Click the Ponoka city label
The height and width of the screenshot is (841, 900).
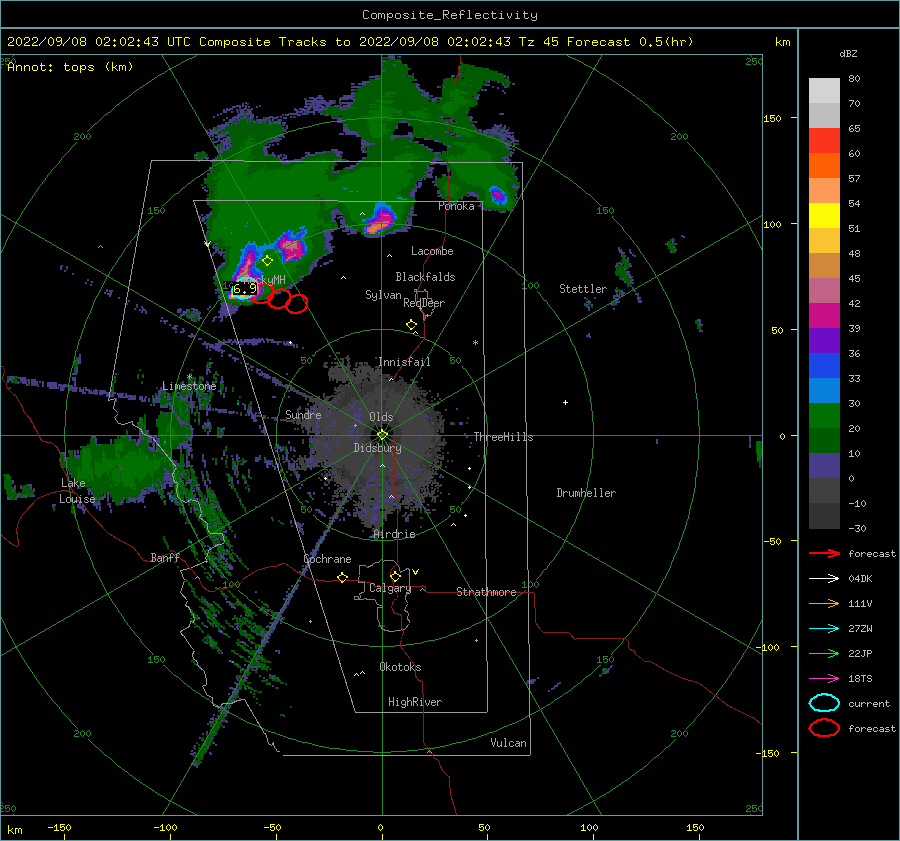pos(456,207)
